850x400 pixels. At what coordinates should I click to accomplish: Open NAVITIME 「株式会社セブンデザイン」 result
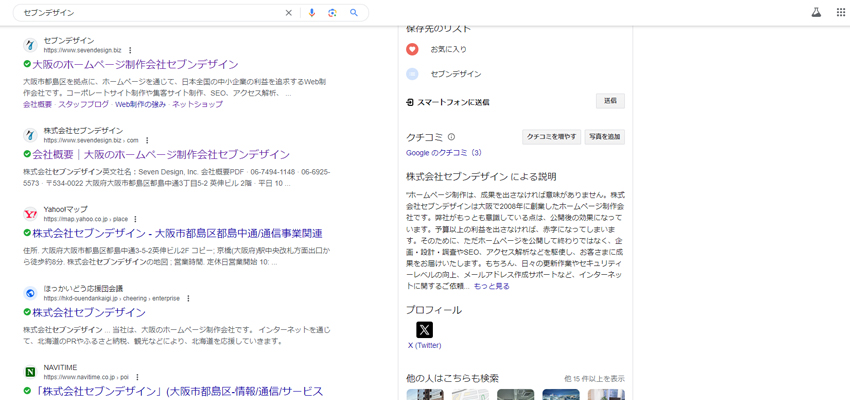(x=177, y=391)
